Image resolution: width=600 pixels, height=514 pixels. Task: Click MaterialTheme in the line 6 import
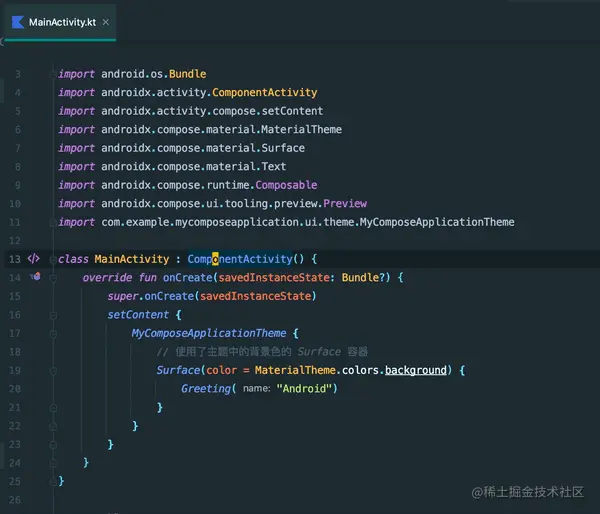(x=302, y=129)
